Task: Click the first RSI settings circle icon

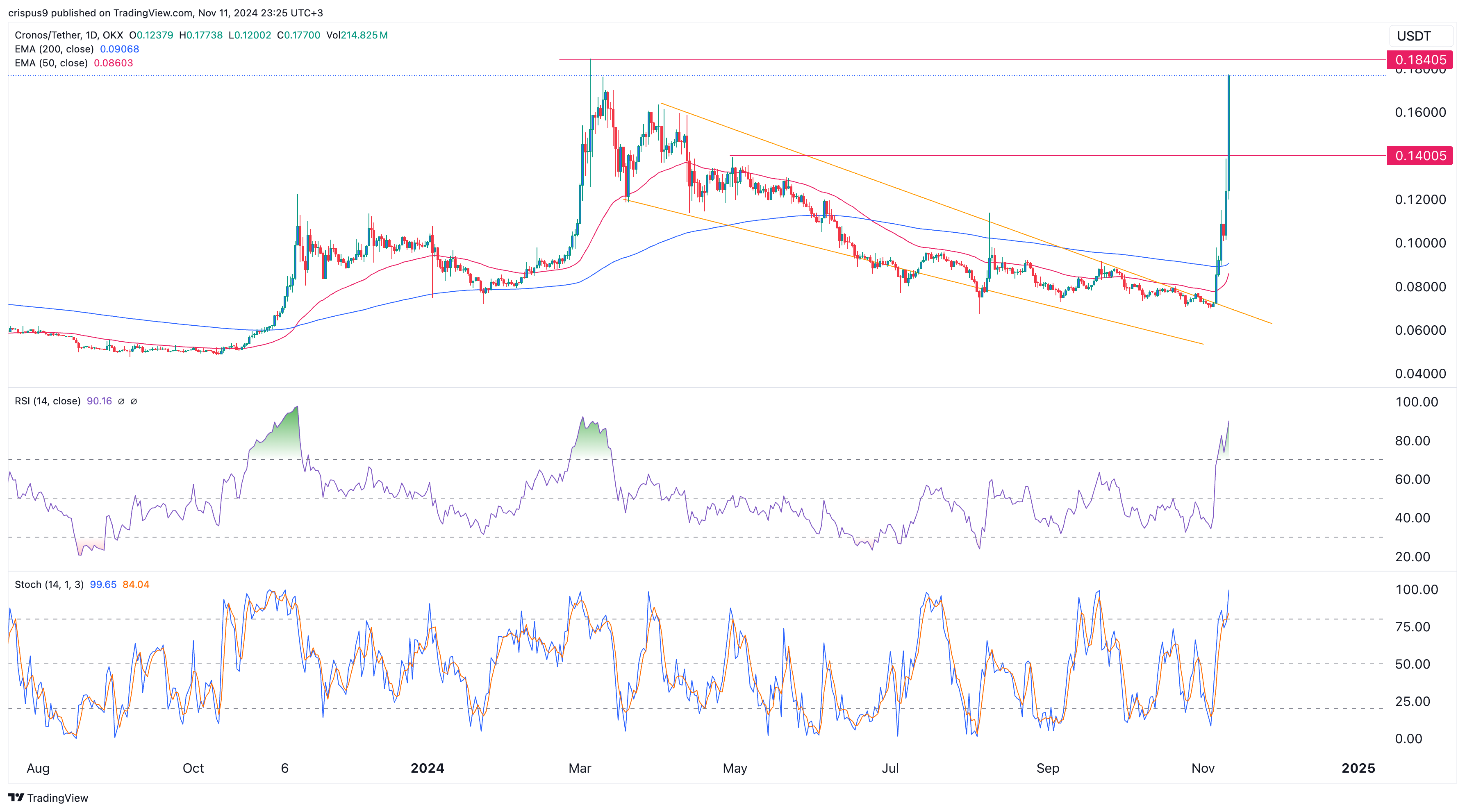Action: 121,401
